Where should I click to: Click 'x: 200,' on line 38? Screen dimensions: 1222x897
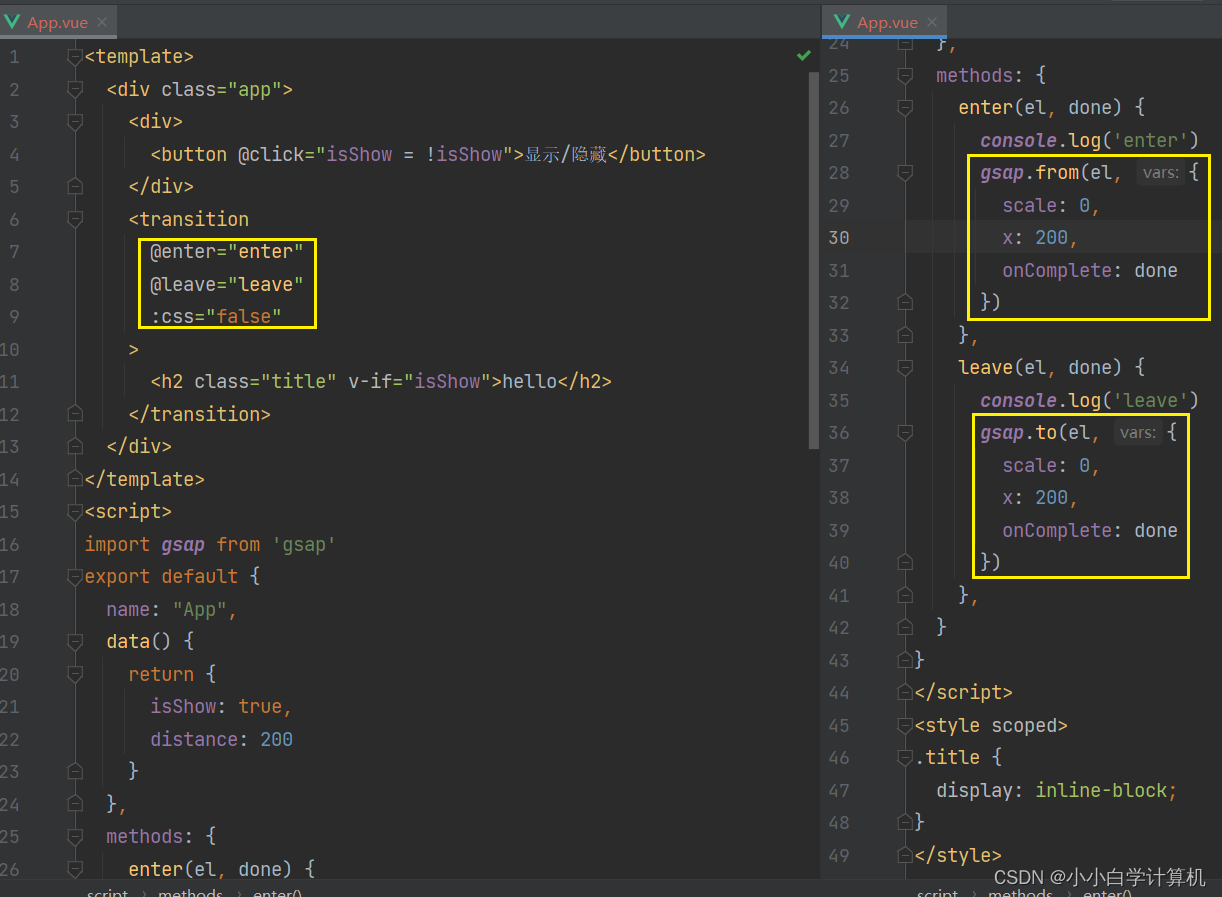[x=1041, y=498]
